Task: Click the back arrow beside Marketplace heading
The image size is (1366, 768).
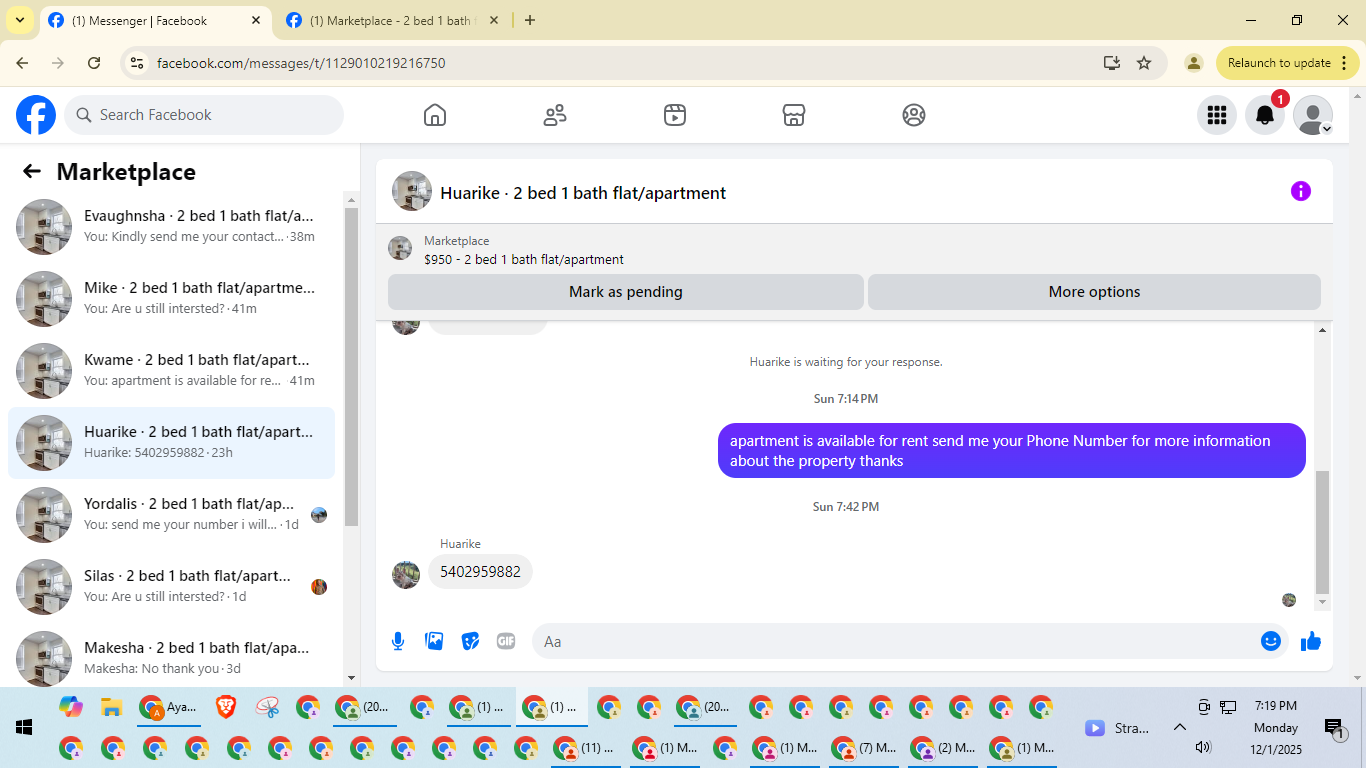Action: (x=32, y=171)
